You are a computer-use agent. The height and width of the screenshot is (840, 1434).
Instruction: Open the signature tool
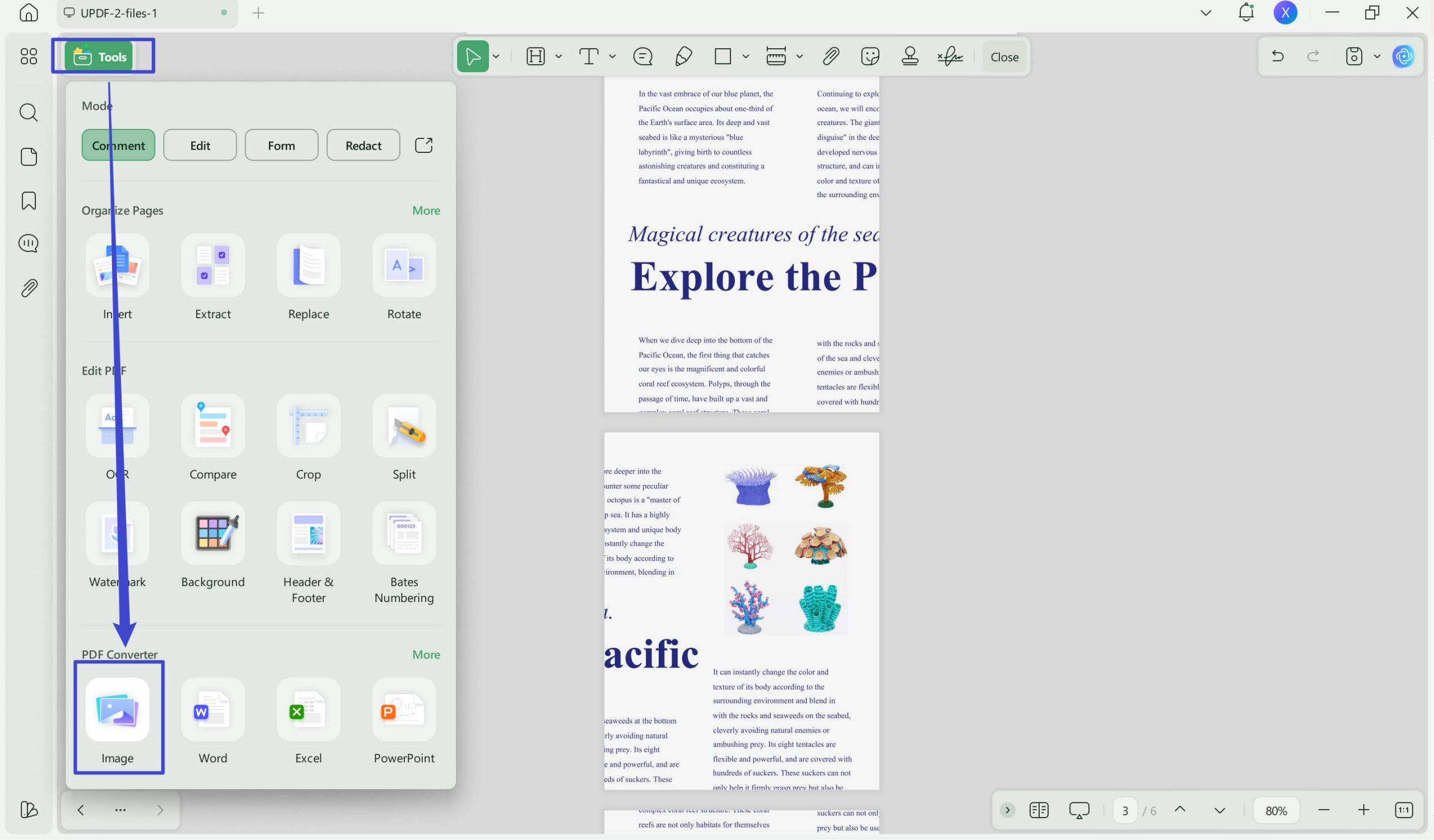click(x=951, y=57)
